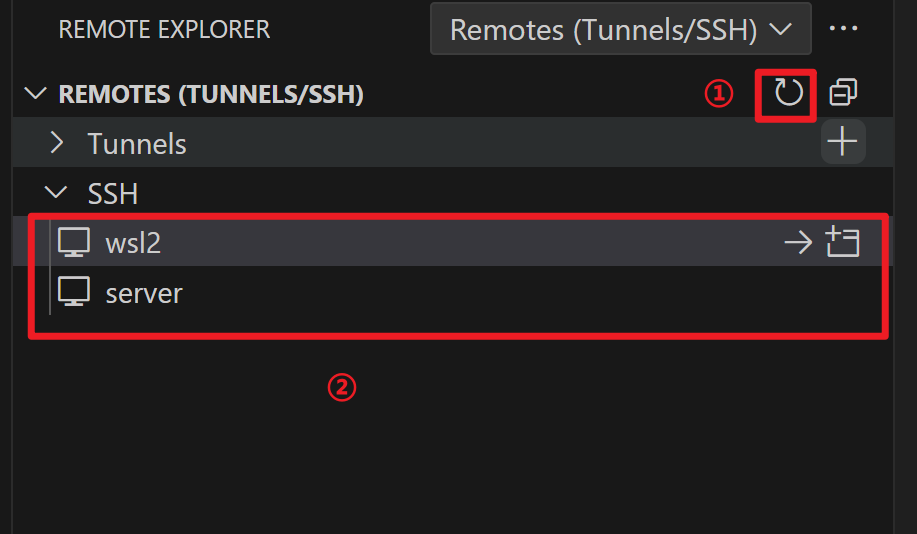Open the three-dot more actions menu

[x=843, y=28]
